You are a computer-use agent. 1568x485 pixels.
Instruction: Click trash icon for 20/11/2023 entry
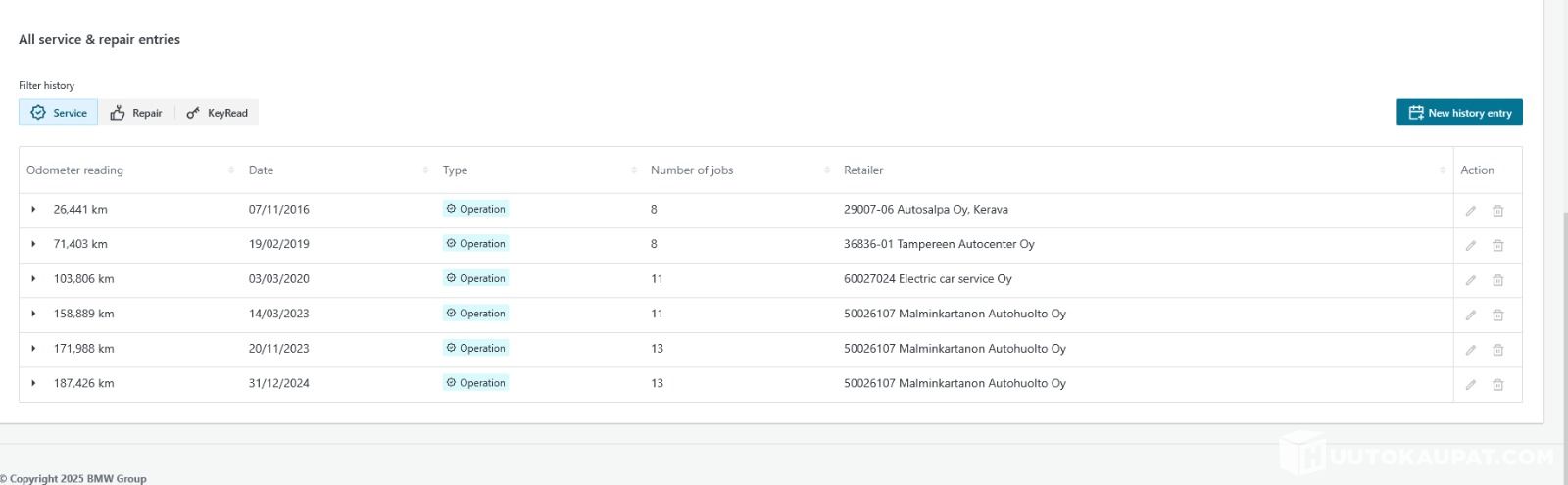click(1497, 350)
